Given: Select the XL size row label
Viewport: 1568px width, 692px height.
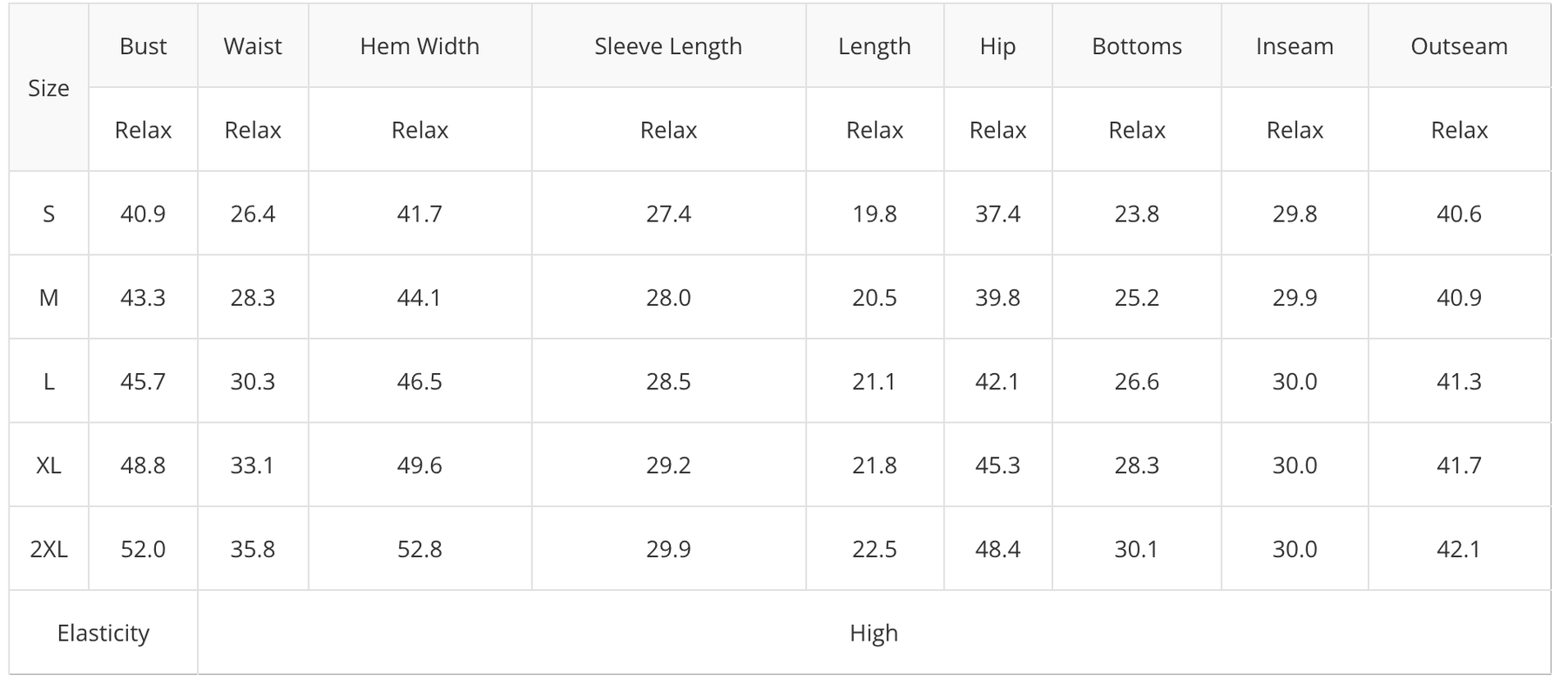Looking at the screenshot, I should click(49, 465).
